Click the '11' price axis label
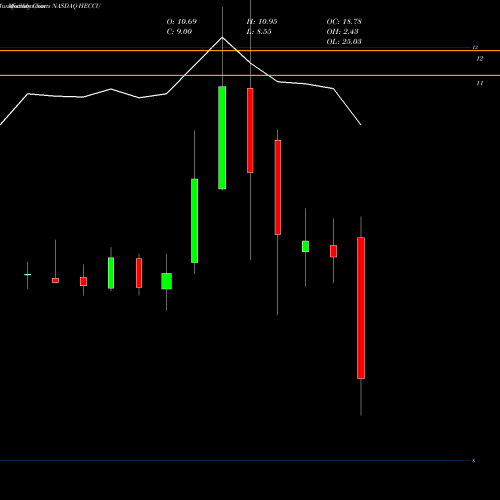This screenshot has width=500, height=500. tap(480, 83)
